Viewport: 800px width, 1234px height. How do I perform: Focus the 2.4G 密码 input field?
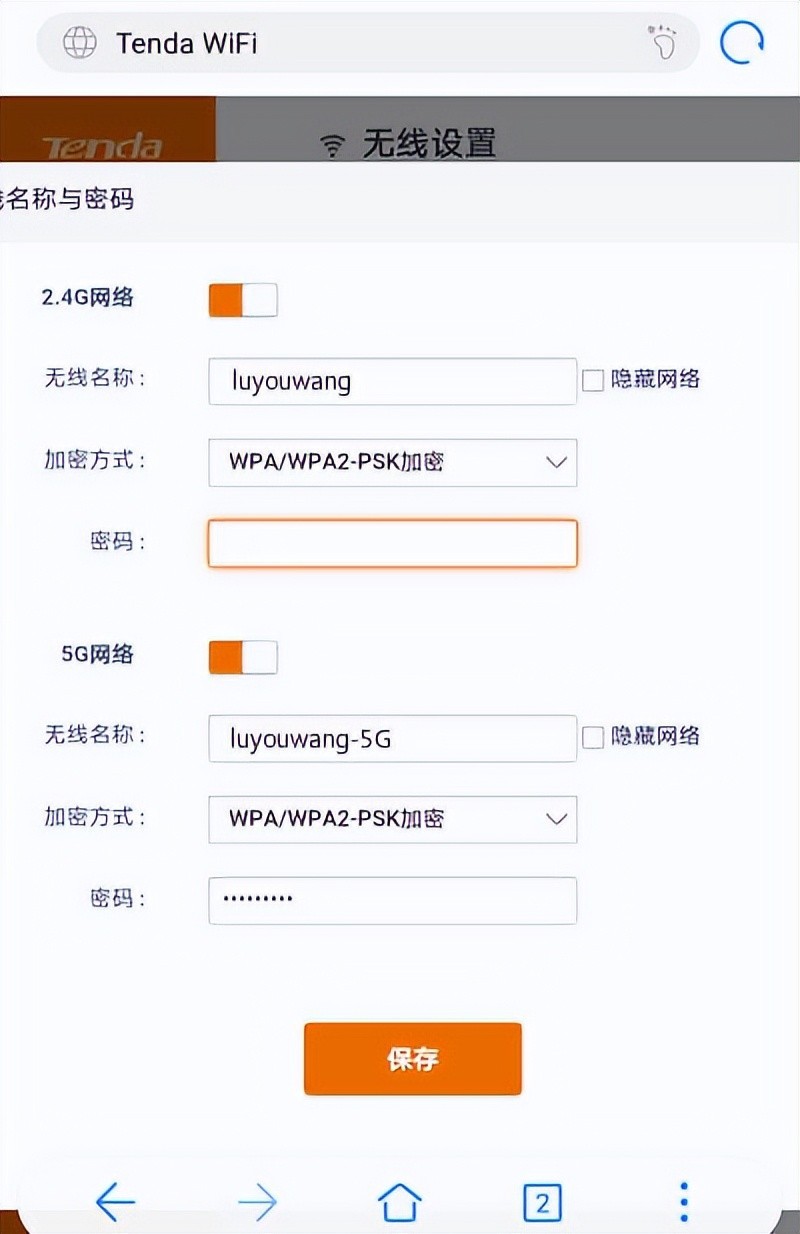pos(392,543)
